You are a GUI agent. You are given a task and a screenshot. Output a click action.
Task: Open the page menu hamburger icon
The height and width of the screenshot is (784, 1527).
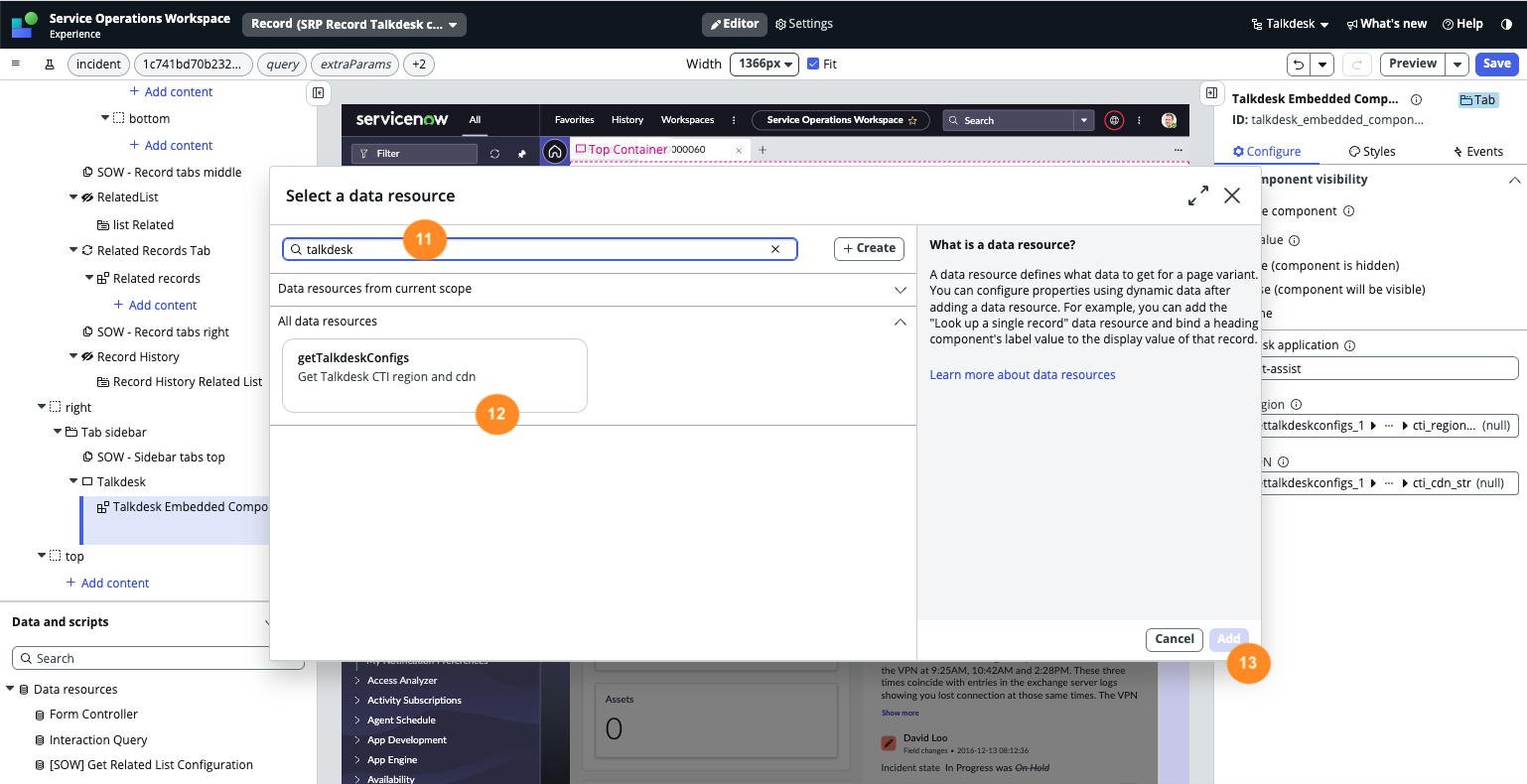(x=15, y=64)
